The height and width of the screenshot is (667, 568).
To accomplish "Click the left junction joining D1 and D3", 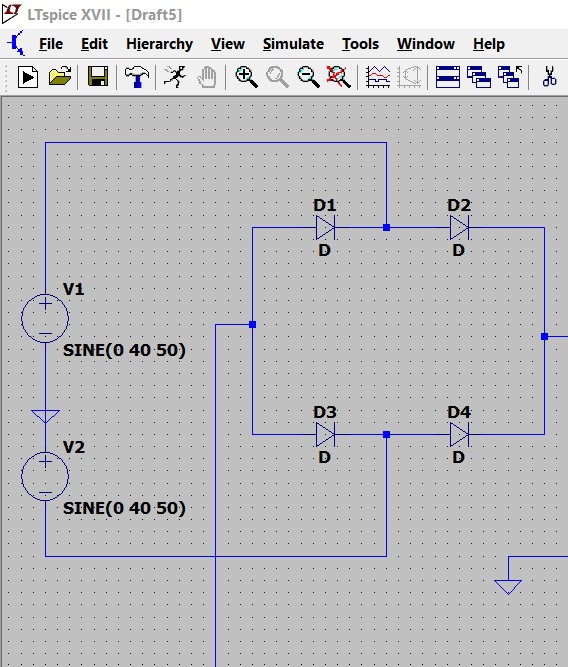I will 252,325.
